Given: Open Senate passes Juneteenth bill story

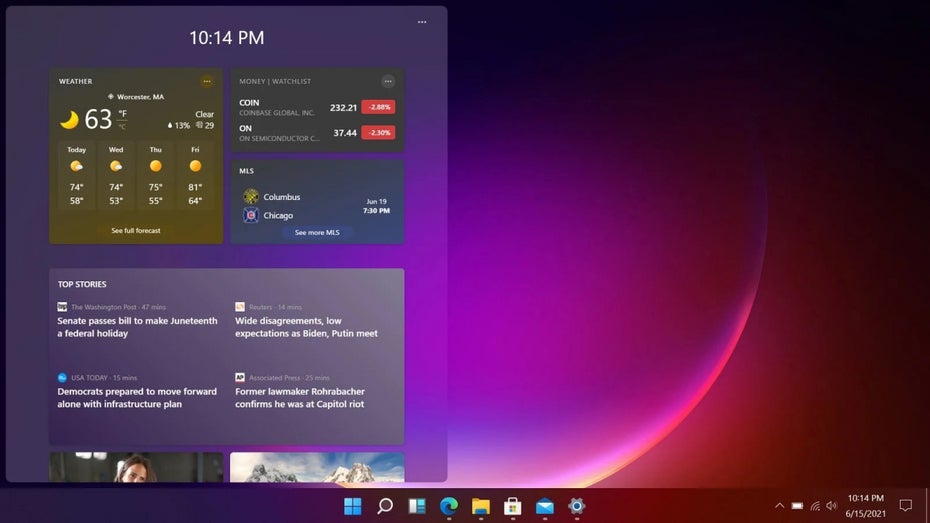Looking at the screenshot, I should (137, 327).
